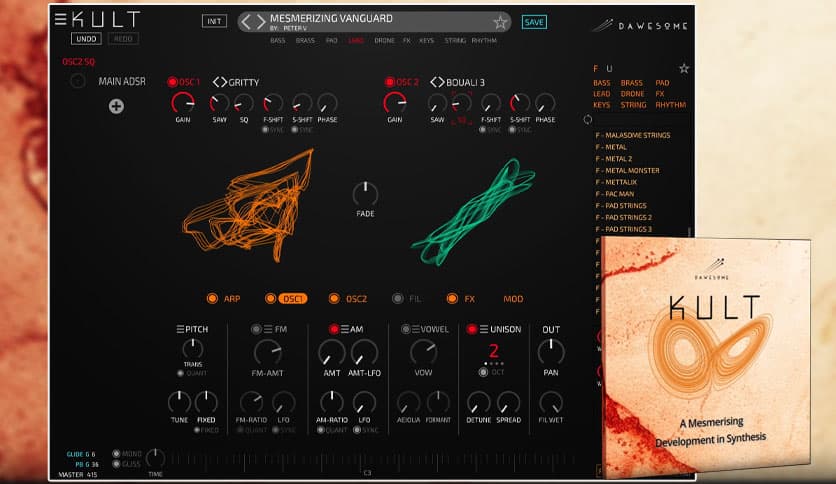Viewport: 836px width, 484px height.
Task: Select preset F - PAC MAN
Action: coord(615,194)
